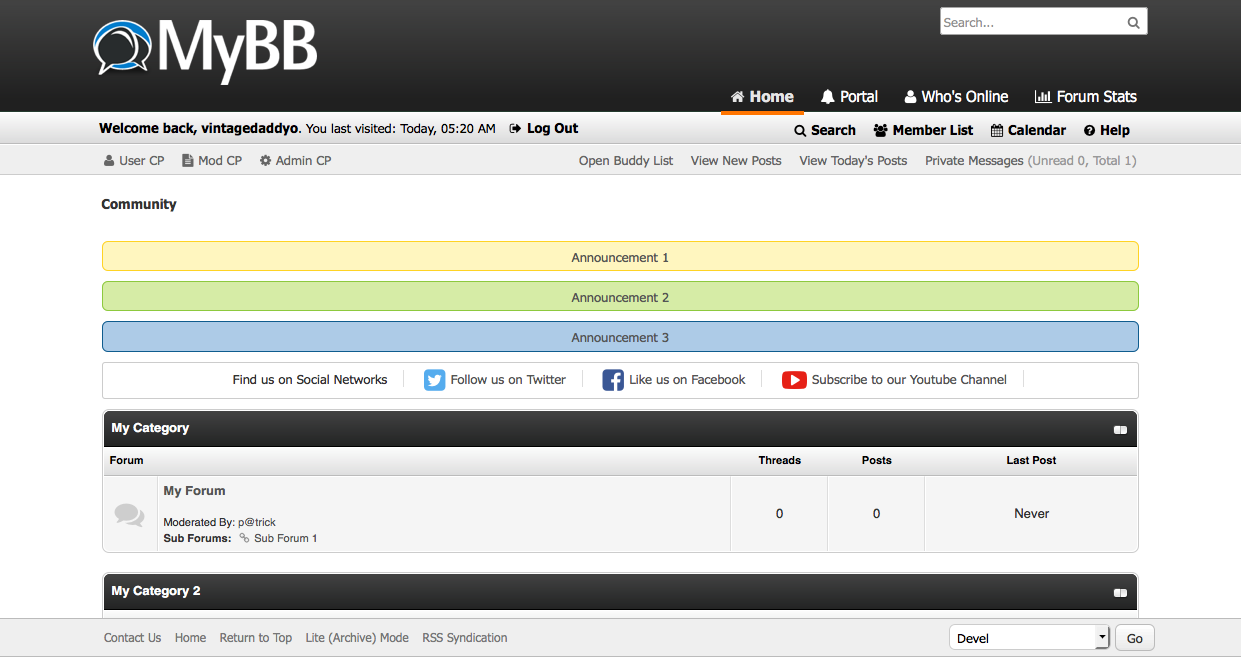Viewport: 1241px width, 657px height.
Task: Click the Portal bell icon
Action: tap(828, 97)
